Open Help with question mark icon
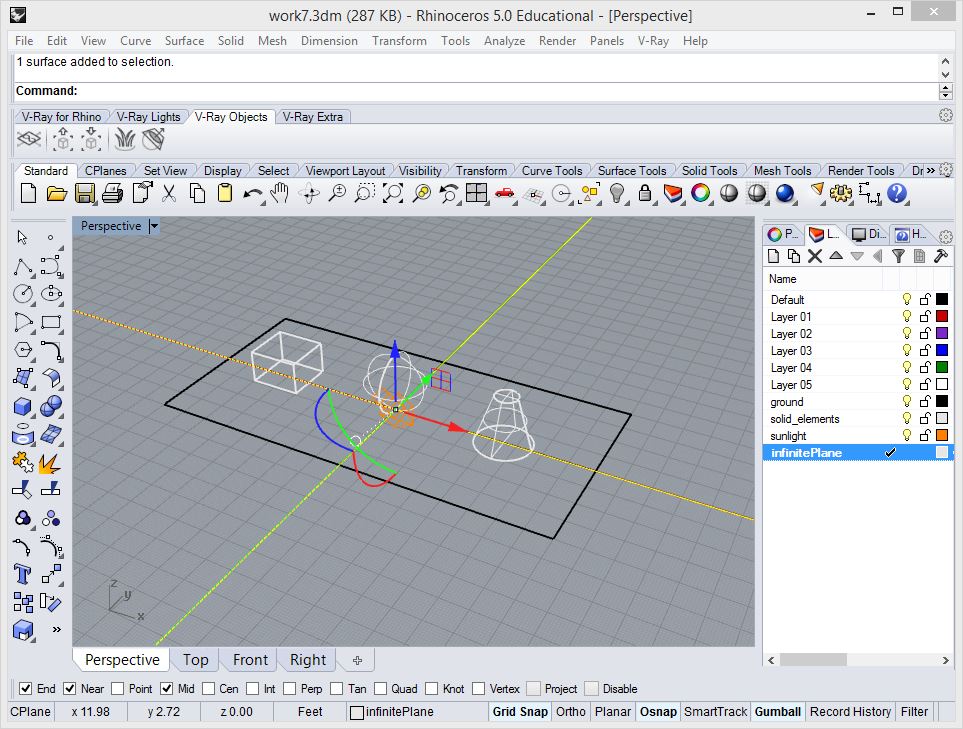The image size is (963, 729). [x=897, y=194]
